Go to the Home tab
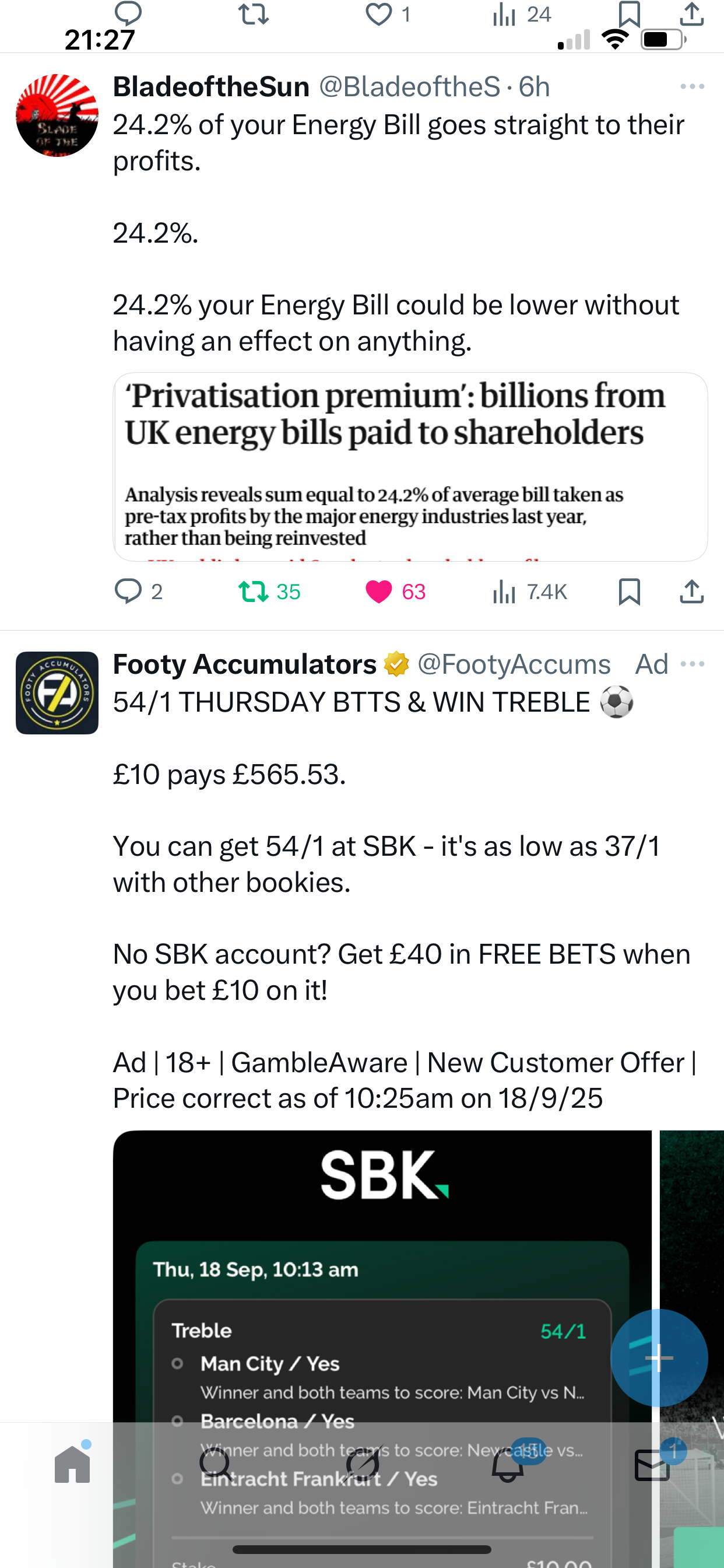Viewport: 724px width, 1568px height. tap(72, 1464)
